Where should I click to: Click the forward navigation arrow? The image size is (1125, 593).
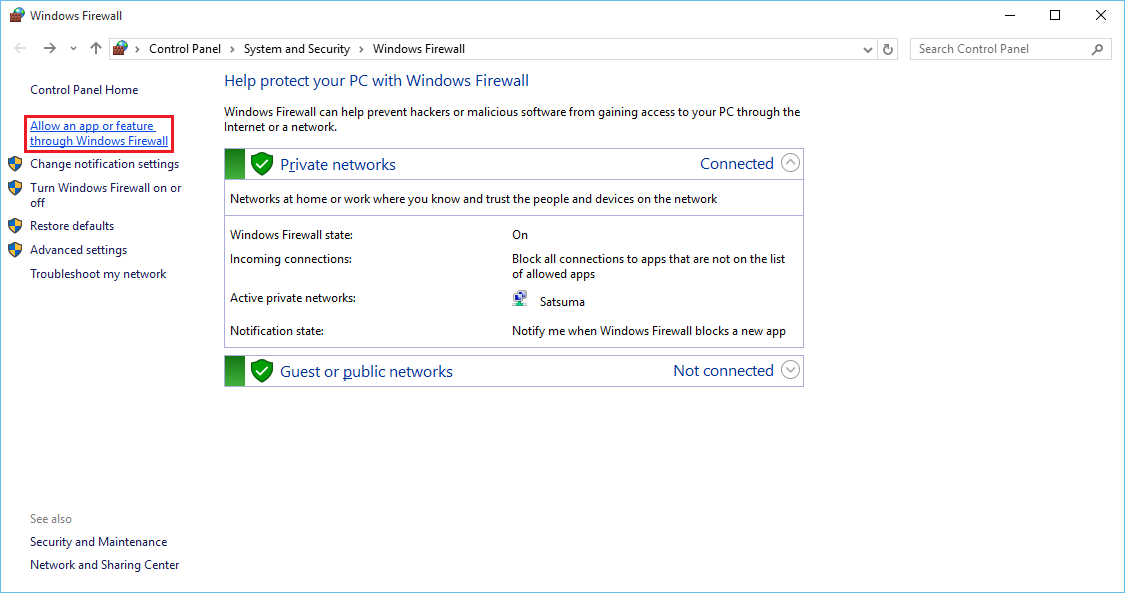click(x=48, y=48)
